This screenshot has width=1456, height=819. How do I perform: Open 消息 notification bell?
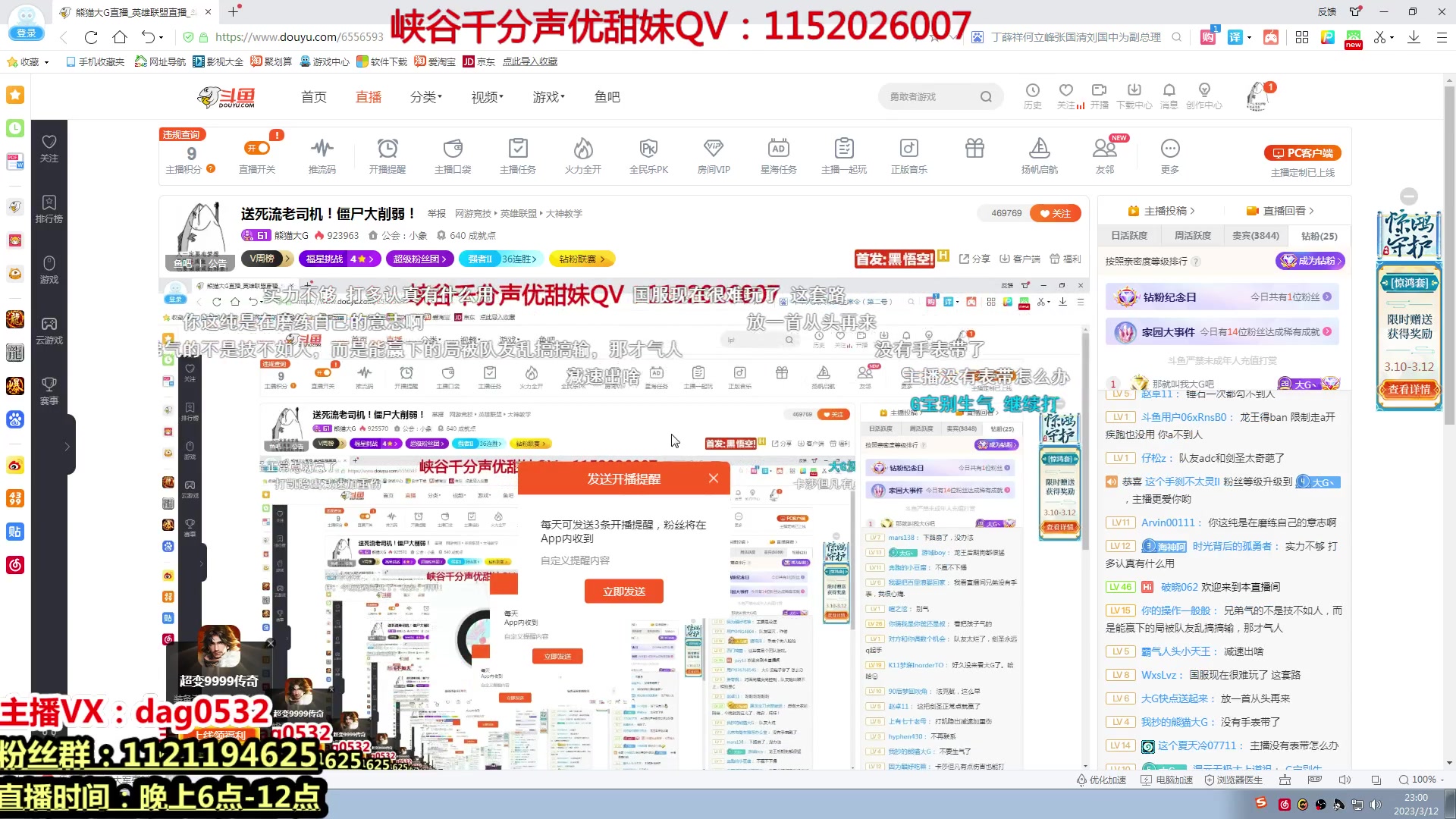1169,96
